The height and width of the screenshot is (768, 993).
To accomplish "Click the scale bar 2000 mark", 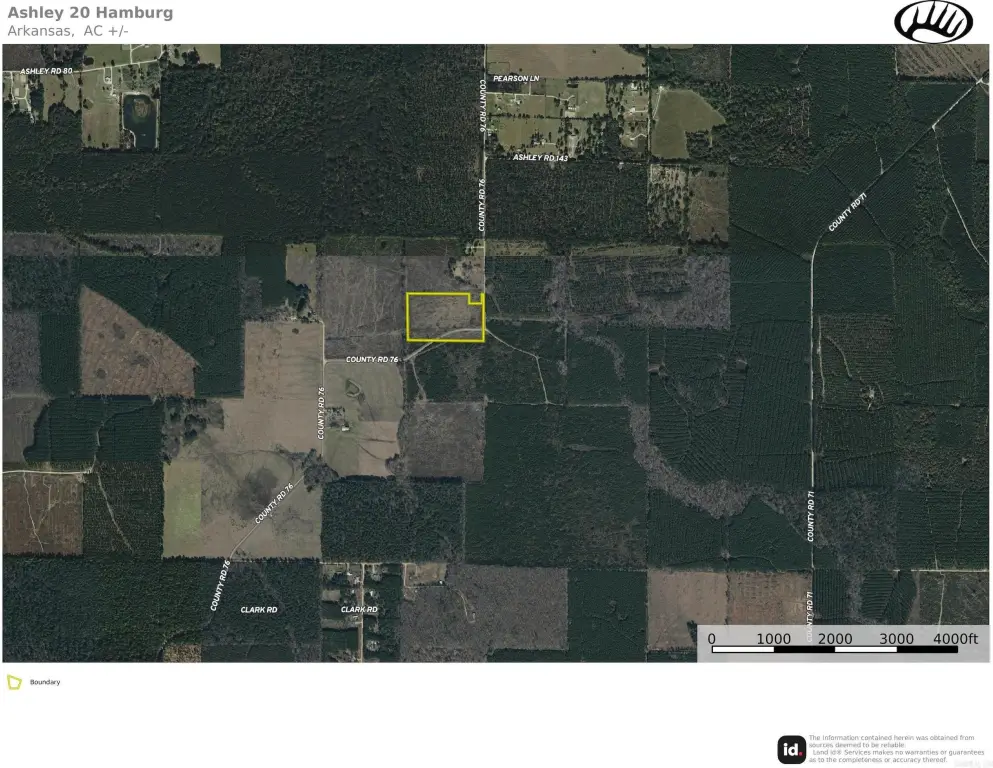I will point(835,639).
